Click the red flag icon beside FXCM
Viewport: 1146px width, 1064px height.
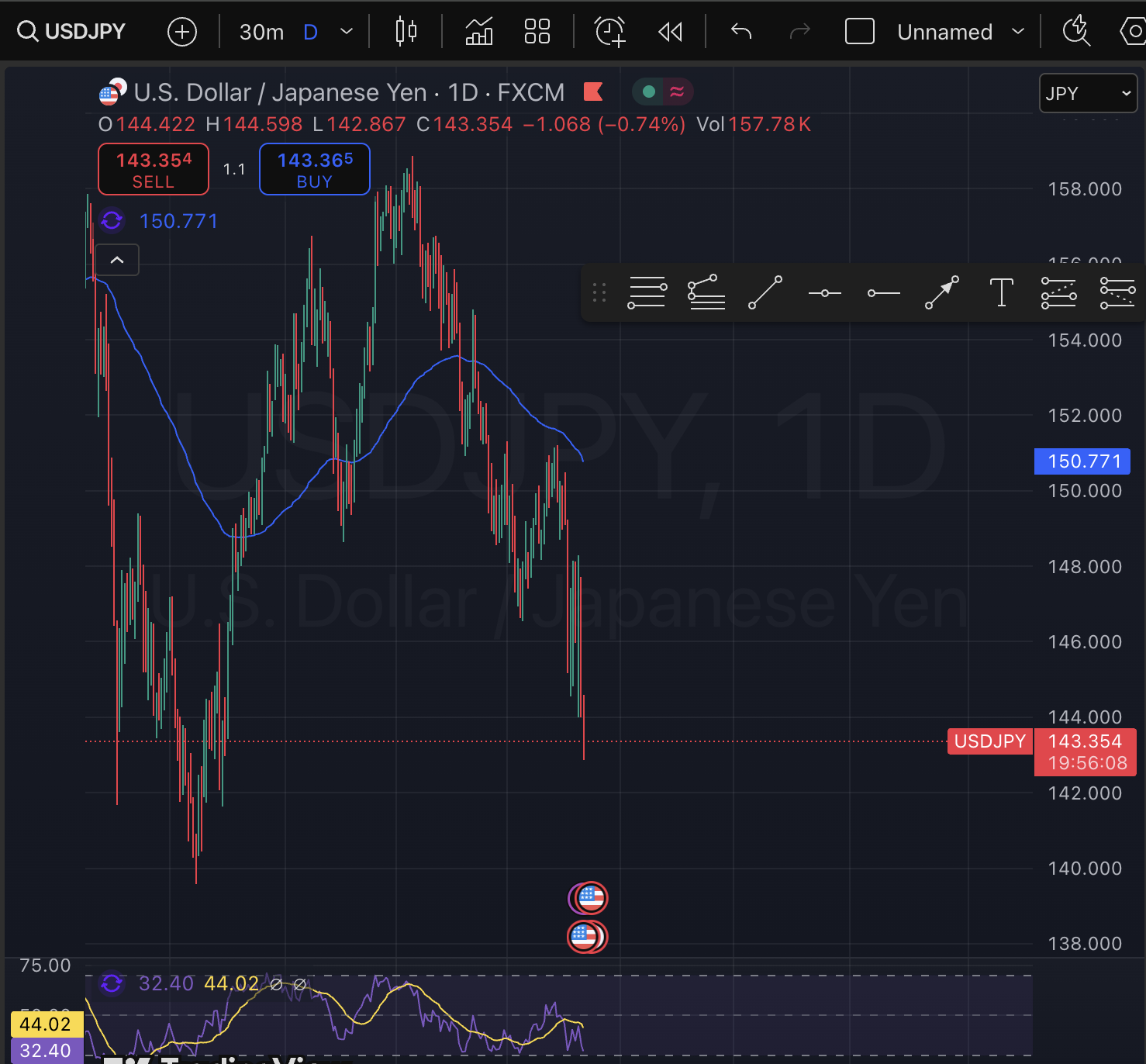coord(593,92)
